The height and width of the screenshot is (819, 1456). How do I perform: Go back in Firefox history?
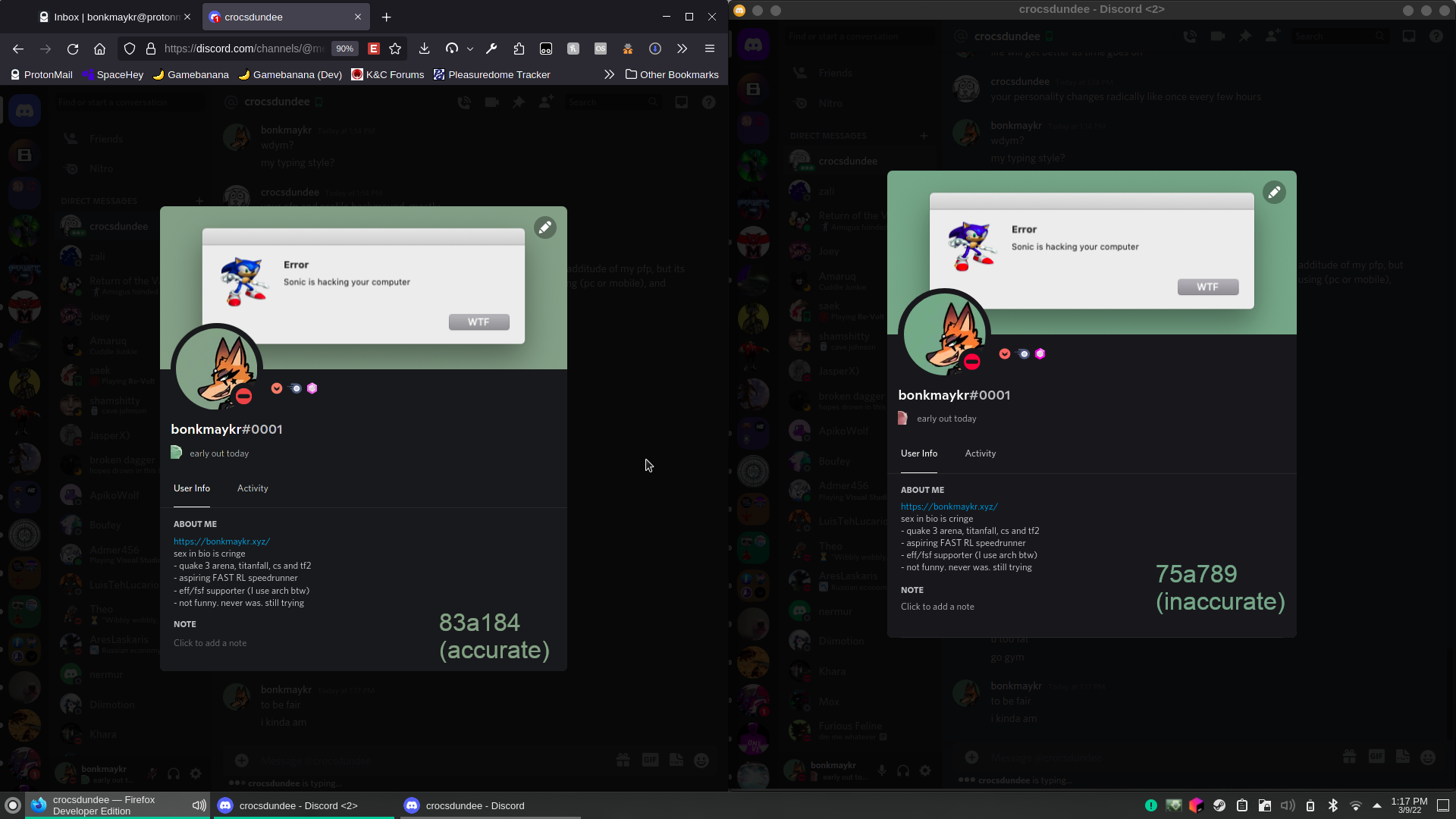click(x=18, y=49)
